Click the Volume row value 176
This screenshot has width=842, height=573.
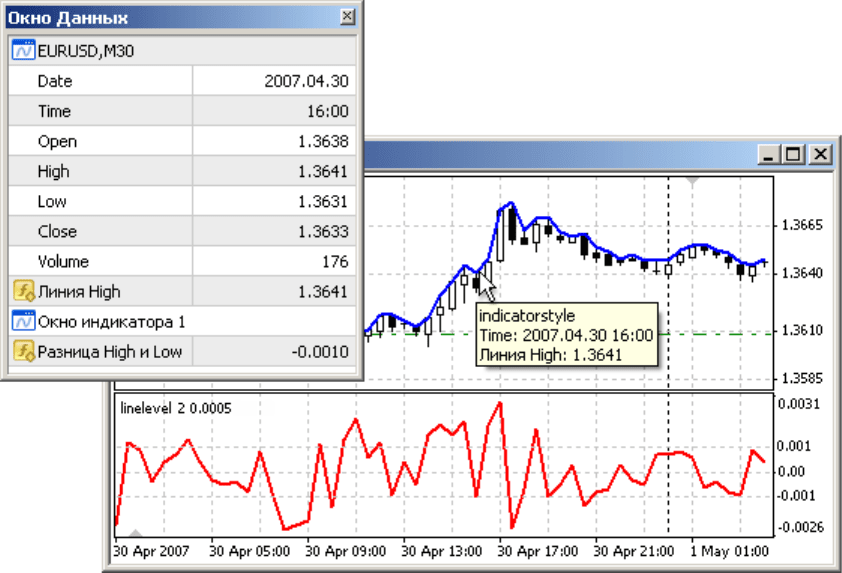click(335, 261)
